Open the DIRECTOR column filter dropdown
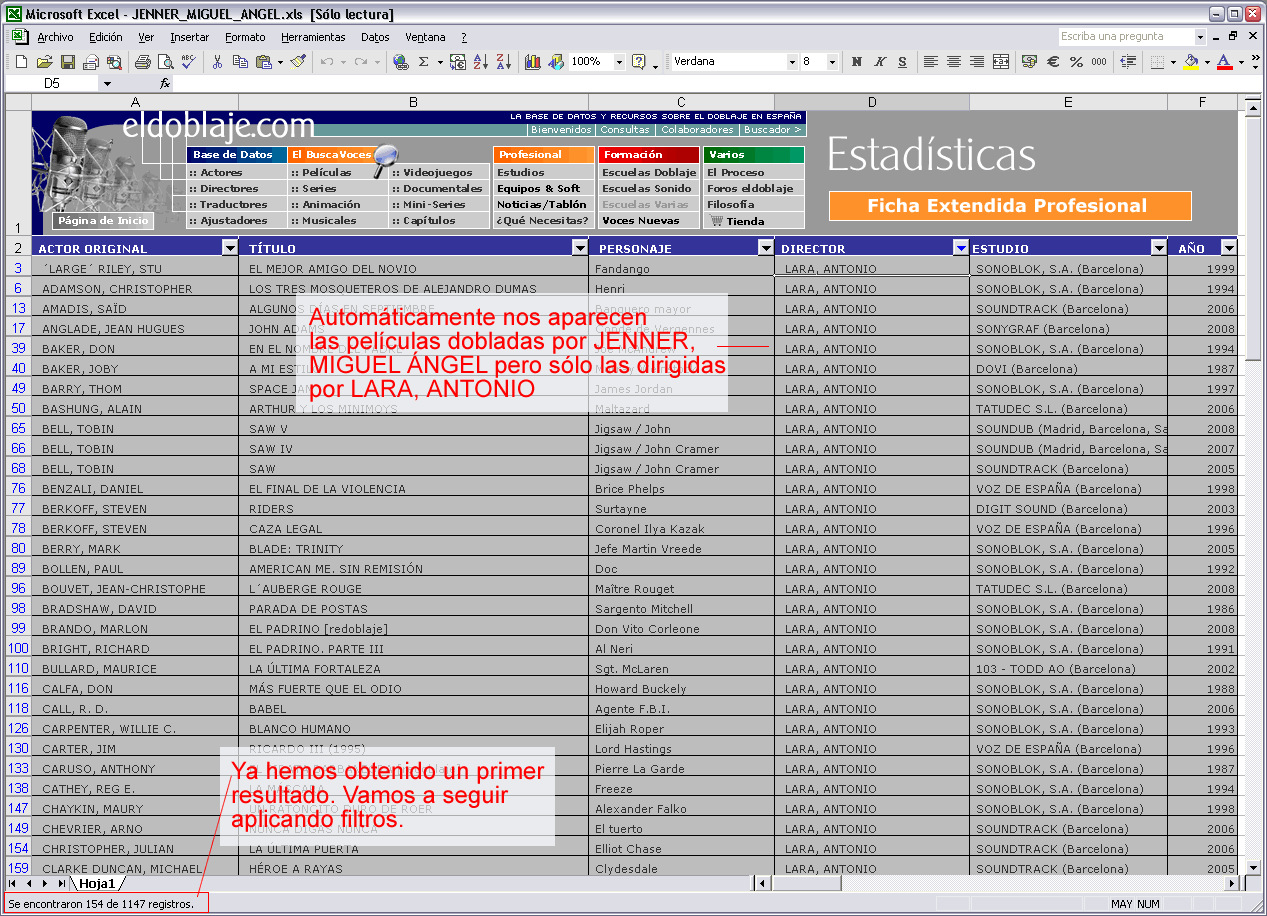 click(960, 248)
